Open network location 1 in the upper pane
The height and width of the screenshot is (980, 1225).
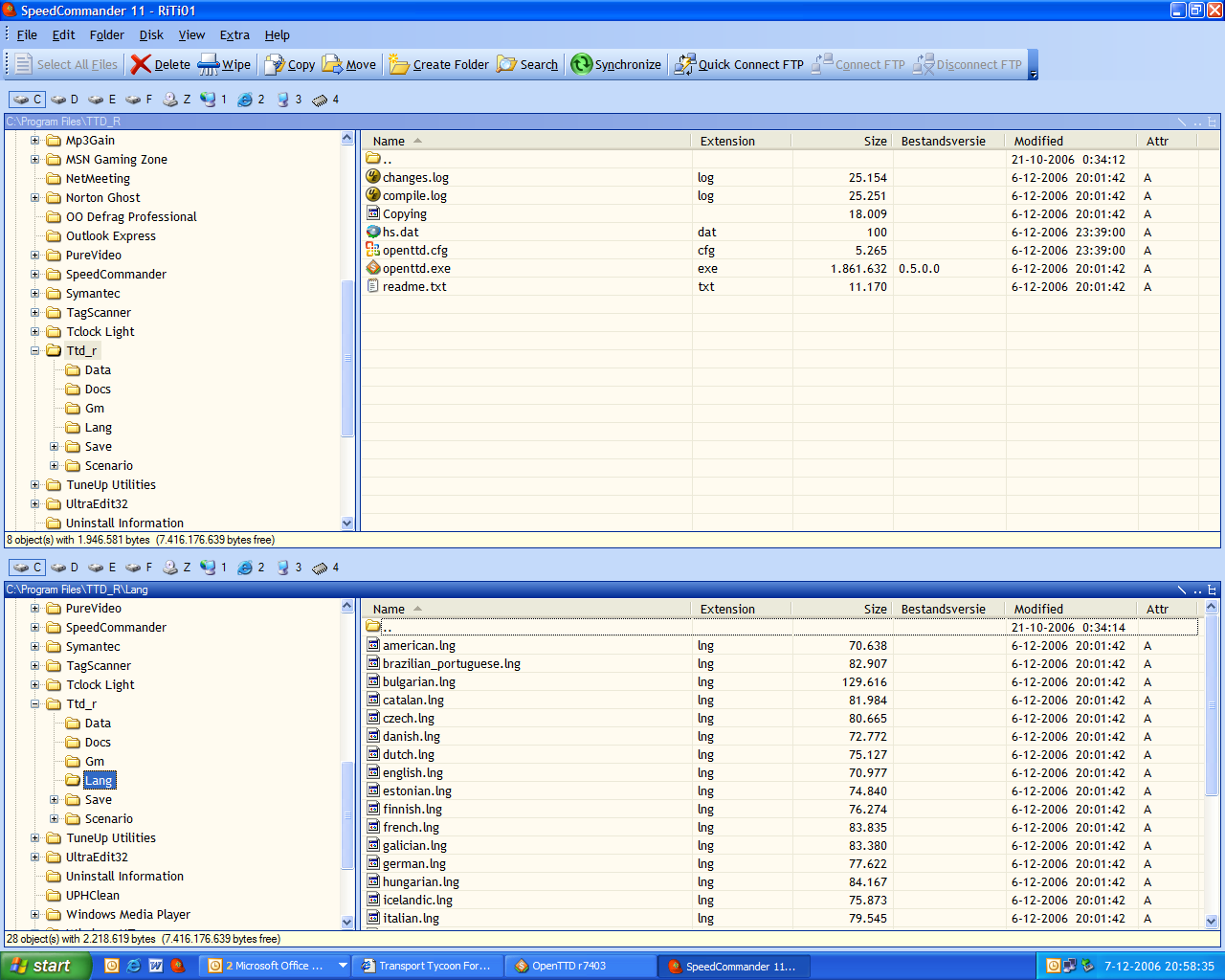click(213, 100)
